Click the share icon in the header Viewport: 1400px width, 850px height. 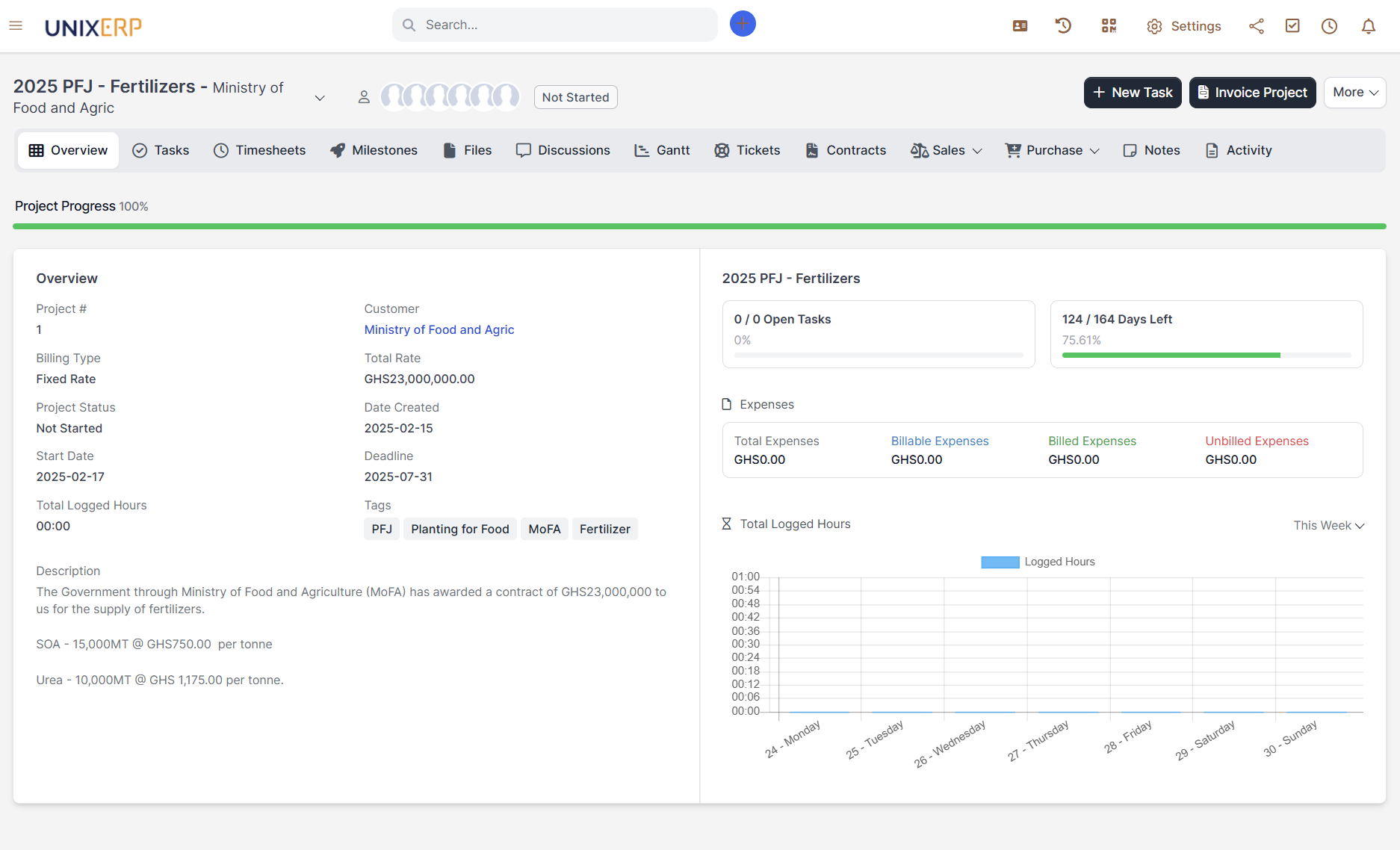[1257, 26]
